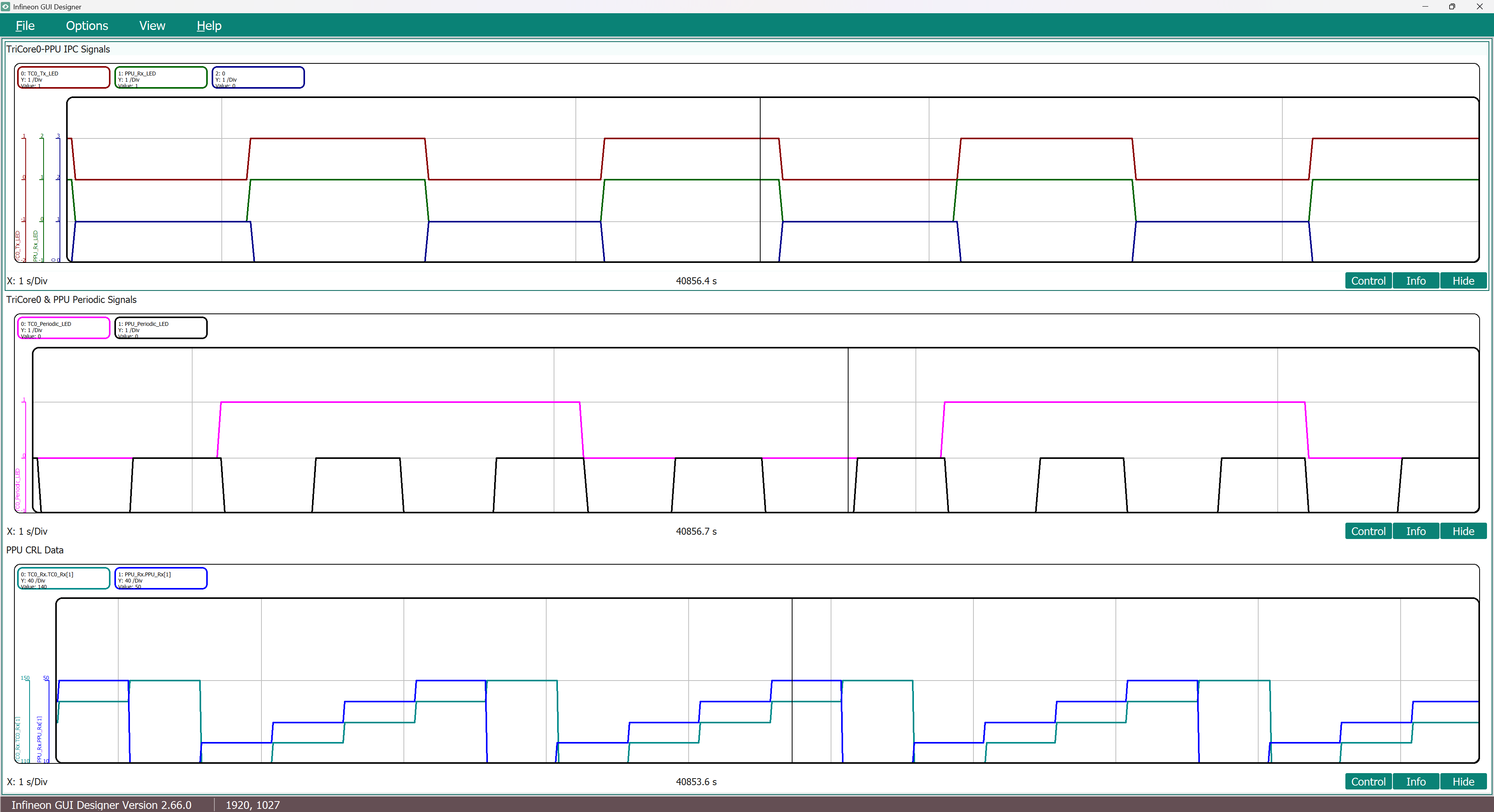Open Info for PPU CRL Data plot
1494x812 pixels.
1415,782
